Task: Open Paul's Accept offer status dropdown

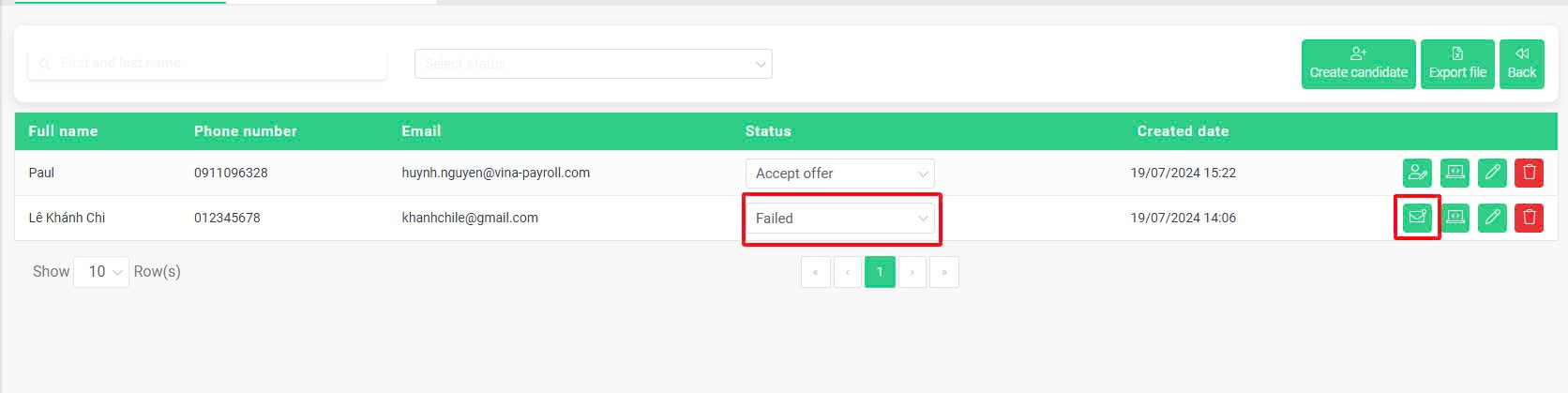Action: [840, 174]
